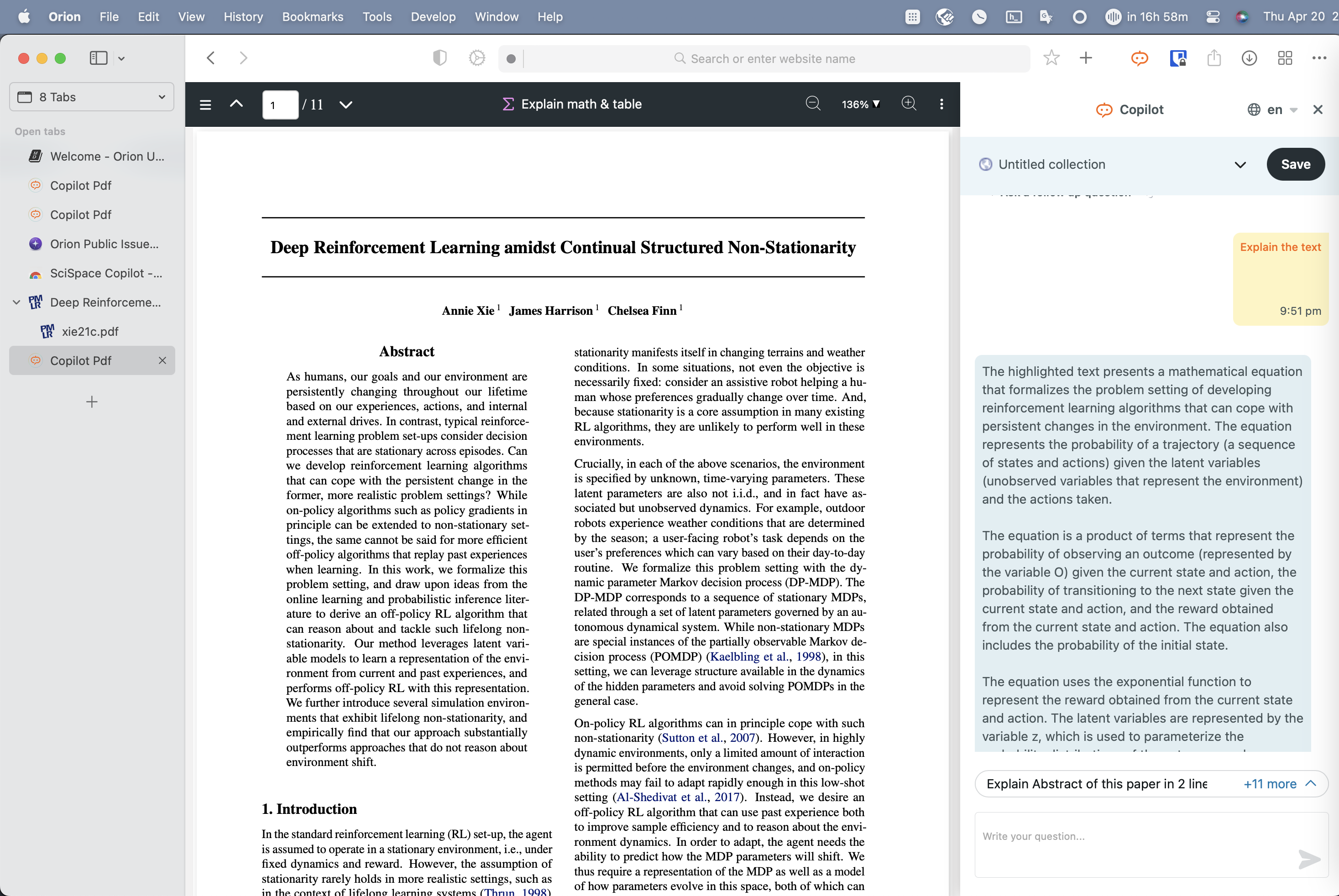This screenshot has width=1339, height=896.
Task: Click the shield privacy icon
Action: [x=439, y=58]
